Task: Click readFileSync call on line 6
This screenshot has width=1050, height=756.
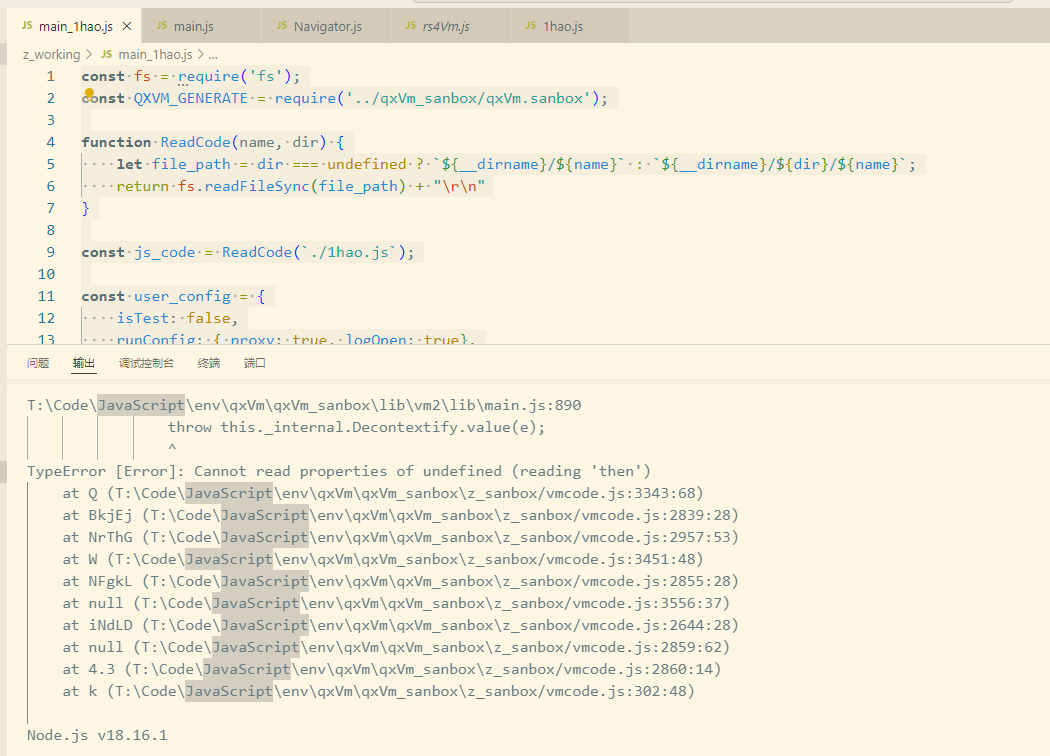Action: point(257,186)
